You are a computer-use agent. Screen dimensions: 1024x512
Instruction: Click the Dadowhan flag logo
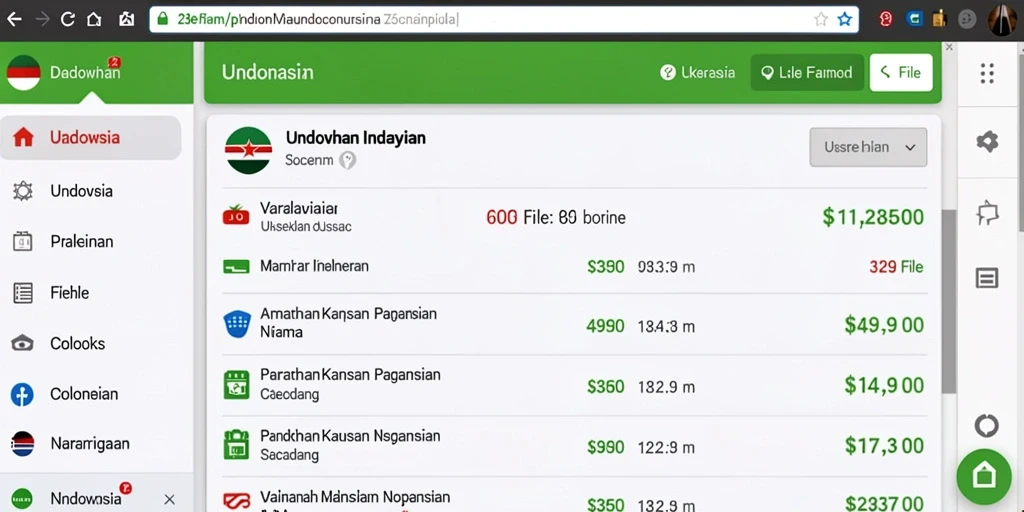(24, 72)
